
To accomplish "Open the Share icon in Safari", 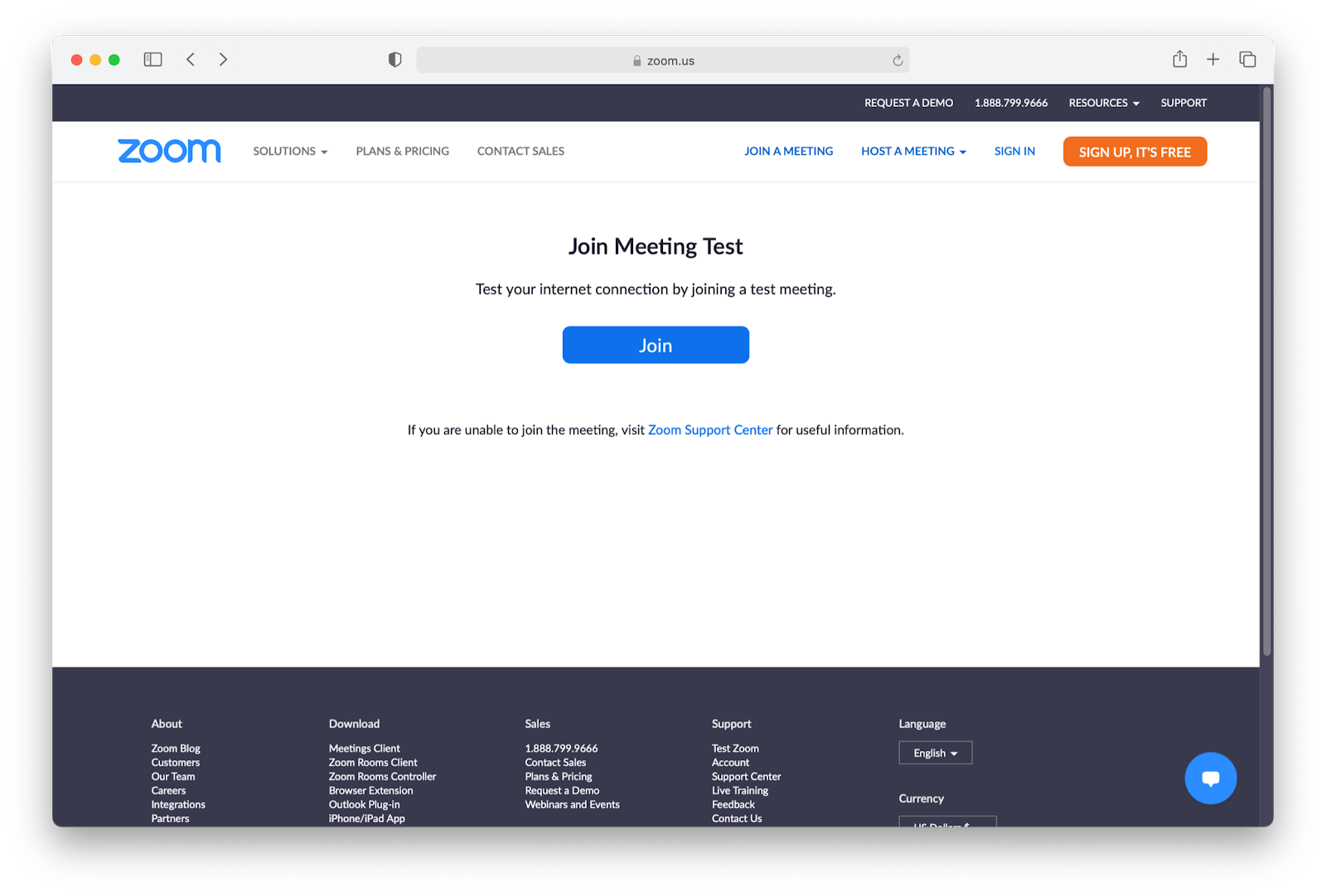I will coord(1180,59).
